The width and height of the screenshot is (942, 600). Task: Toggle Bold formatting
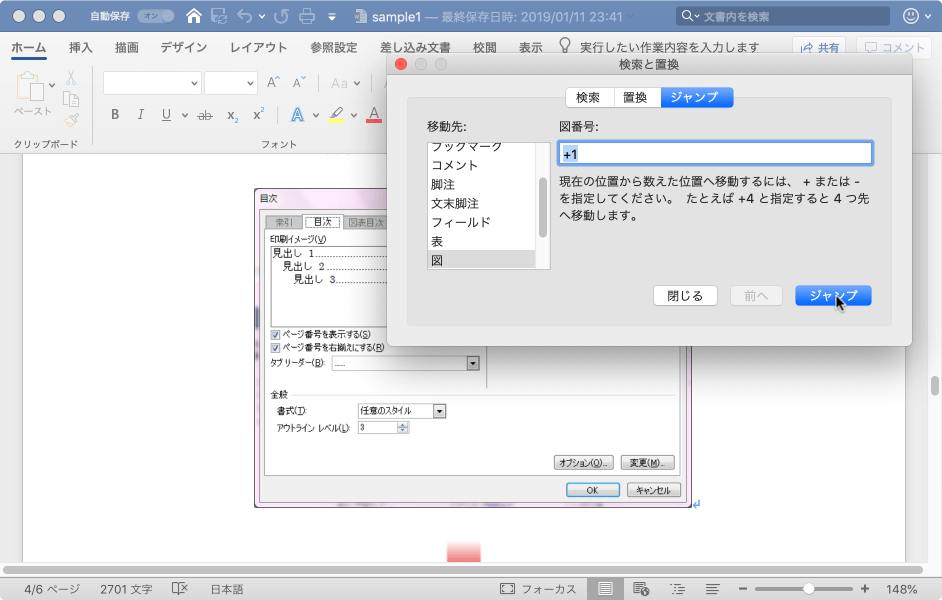[x=115, y=114]
